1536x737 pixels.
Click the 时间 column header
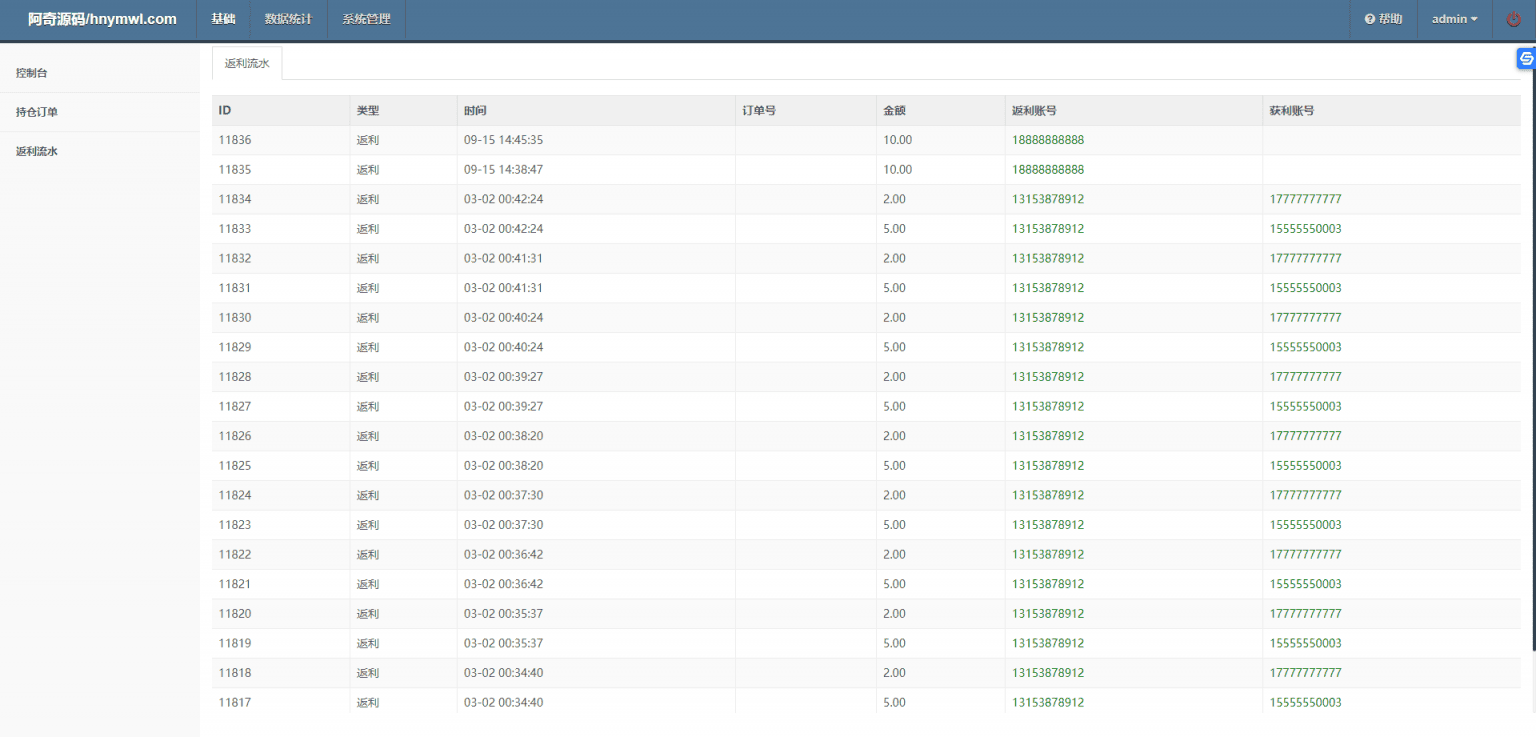(x=475, y=110)
